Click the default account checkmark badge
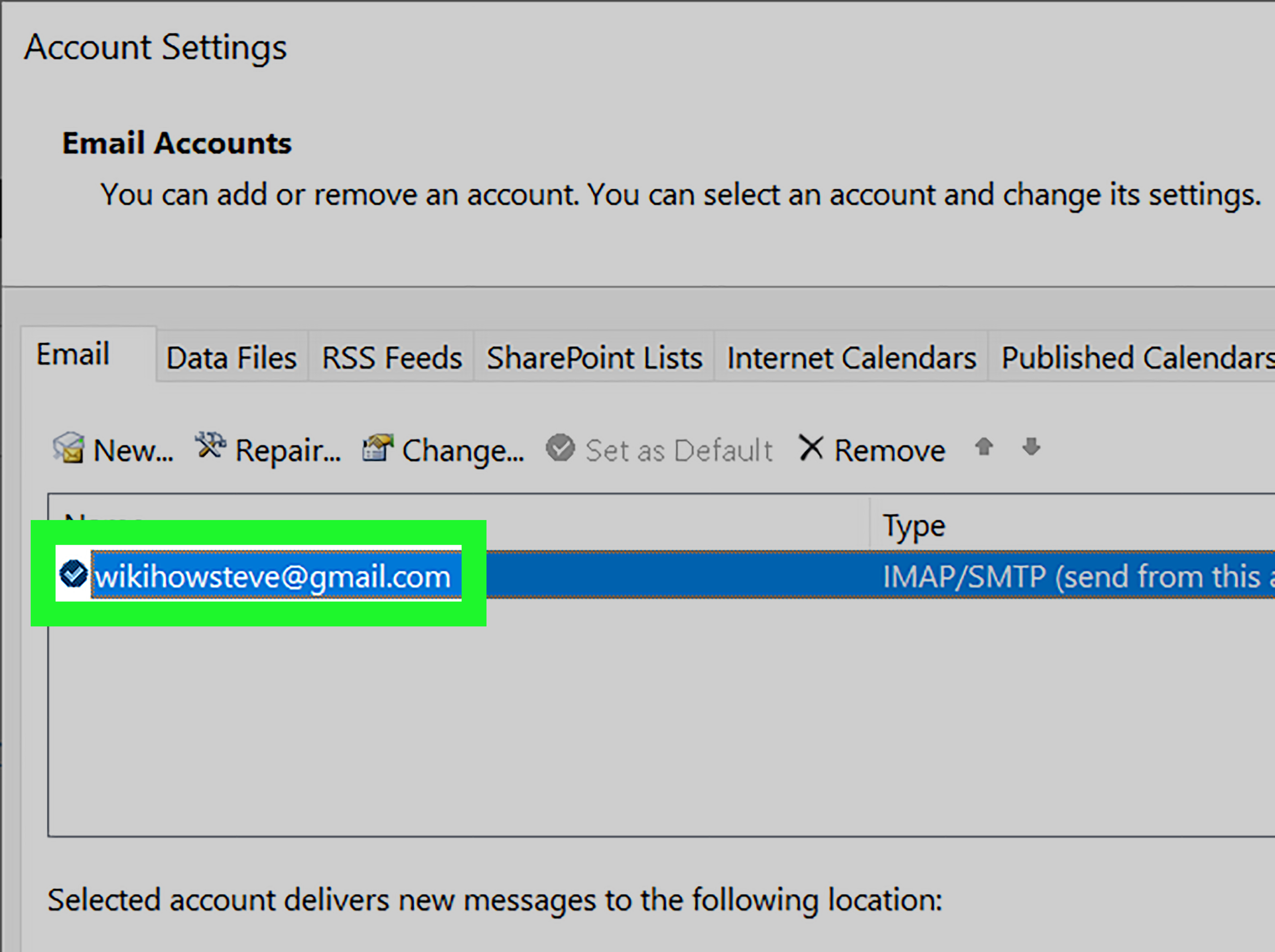The width and height of the screenshot is (1275, 952). (73, 574)
